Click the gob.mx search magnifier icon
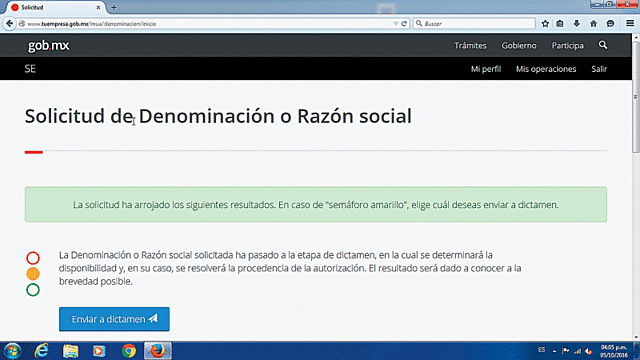 [603, 45]
